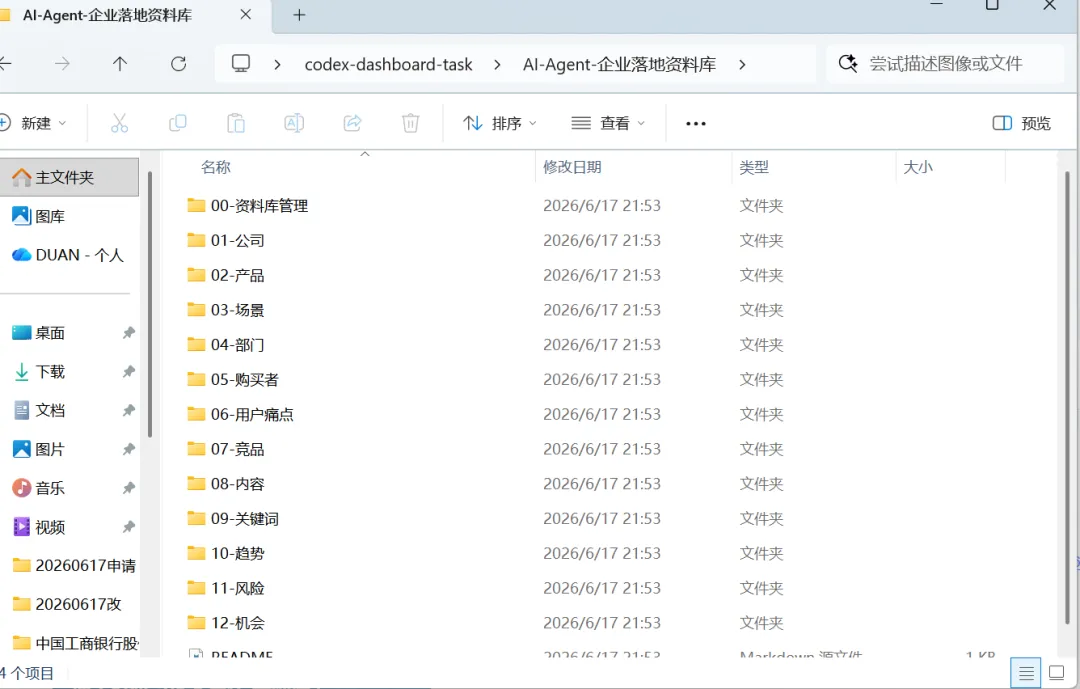Click codex-dashboard-task breadcrumb
Viewport: 1080px width, 689px height.
pos(388,64)
